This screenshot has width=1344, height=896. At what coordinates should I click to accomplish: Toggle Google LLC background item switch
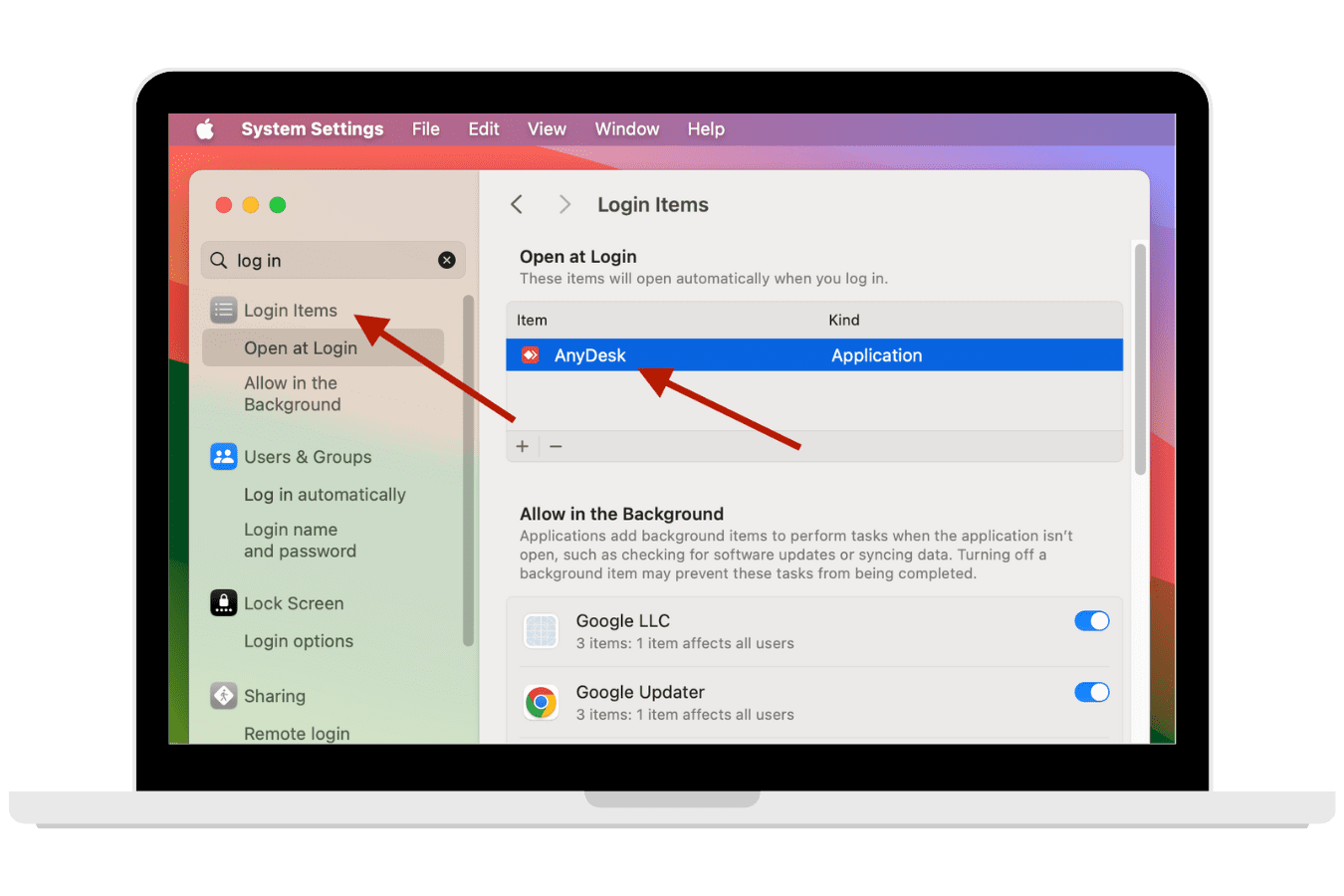[1092, 621]
